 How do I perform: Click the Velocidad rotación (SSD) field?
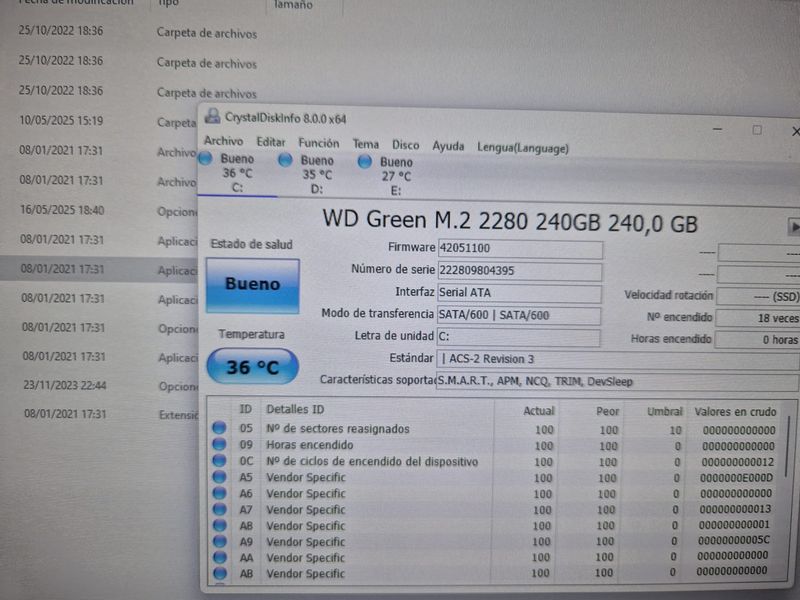point(759,296)
